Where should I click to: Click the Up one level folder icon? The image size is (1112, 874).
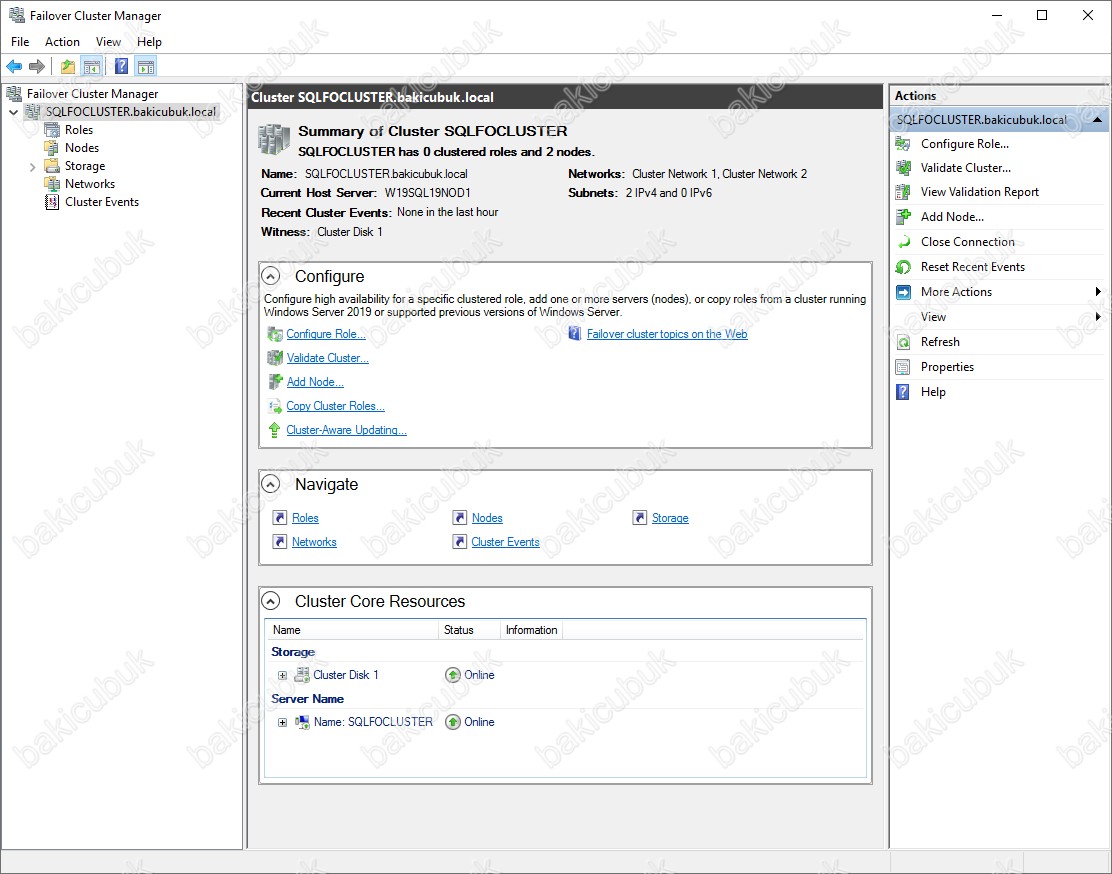[67, 67]
